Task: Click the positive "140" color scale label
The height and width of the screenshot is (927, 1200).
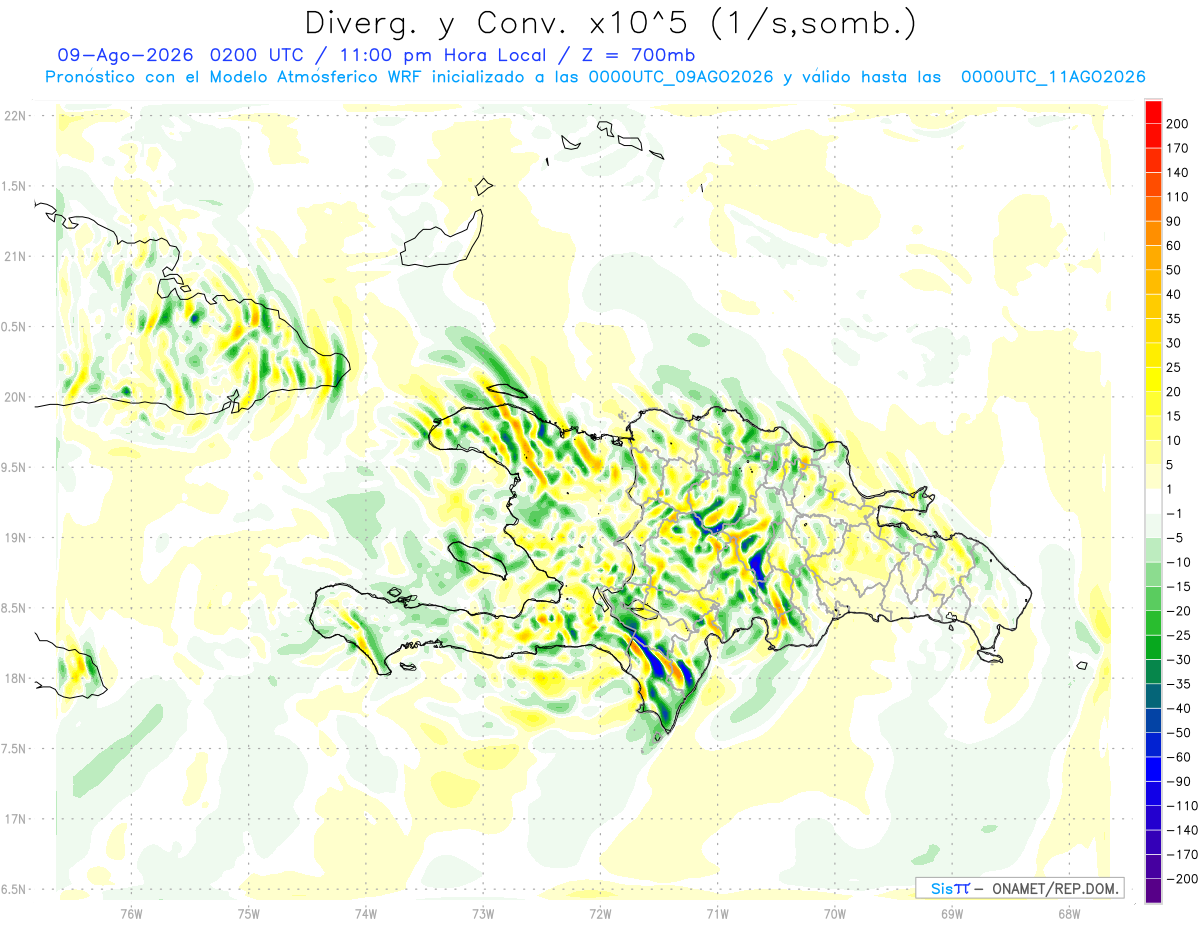Action: coord(1176,173)
